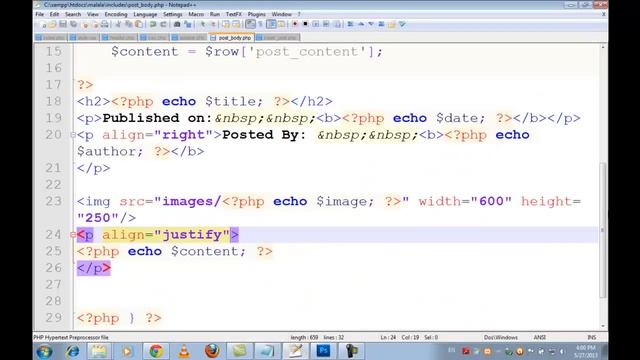This screenshot has height=360, width=640.
Task: Click the Save All toolbar icon
Action: click(x=74, y=24)
